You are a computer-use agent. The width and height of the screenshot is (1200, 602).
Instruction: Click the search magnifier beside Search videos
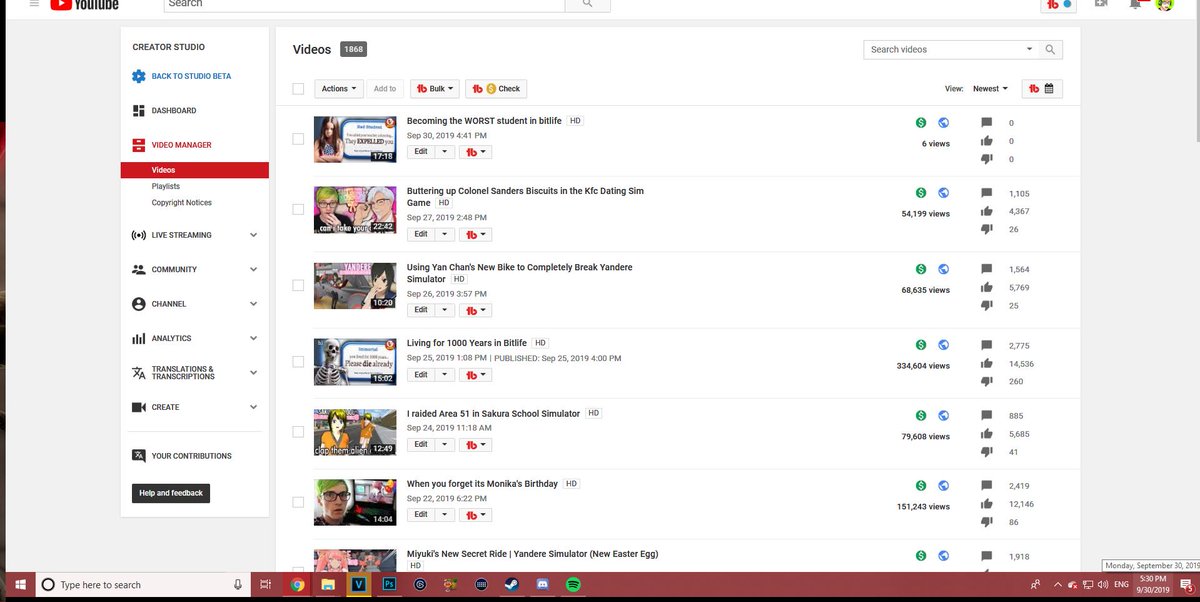click(x=1050, y=49)
